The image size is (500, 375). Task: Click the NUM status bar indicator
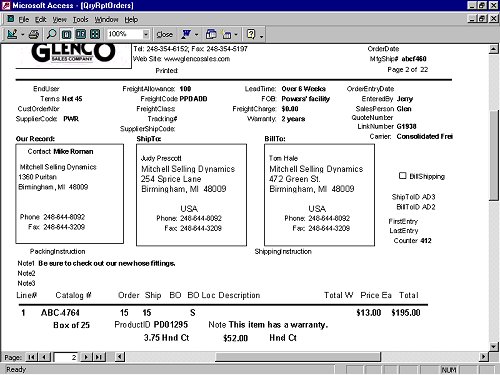click(x=448, y=370)
